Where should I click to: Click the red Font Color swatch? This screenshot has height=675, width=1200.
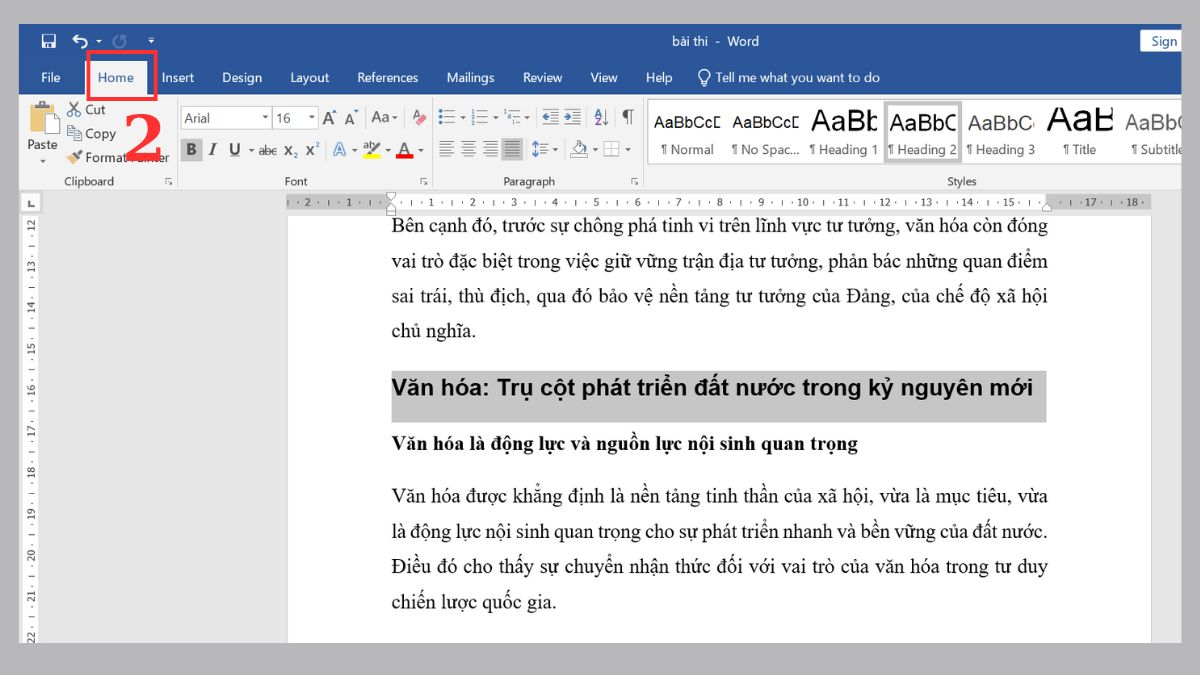click(404, 150)
